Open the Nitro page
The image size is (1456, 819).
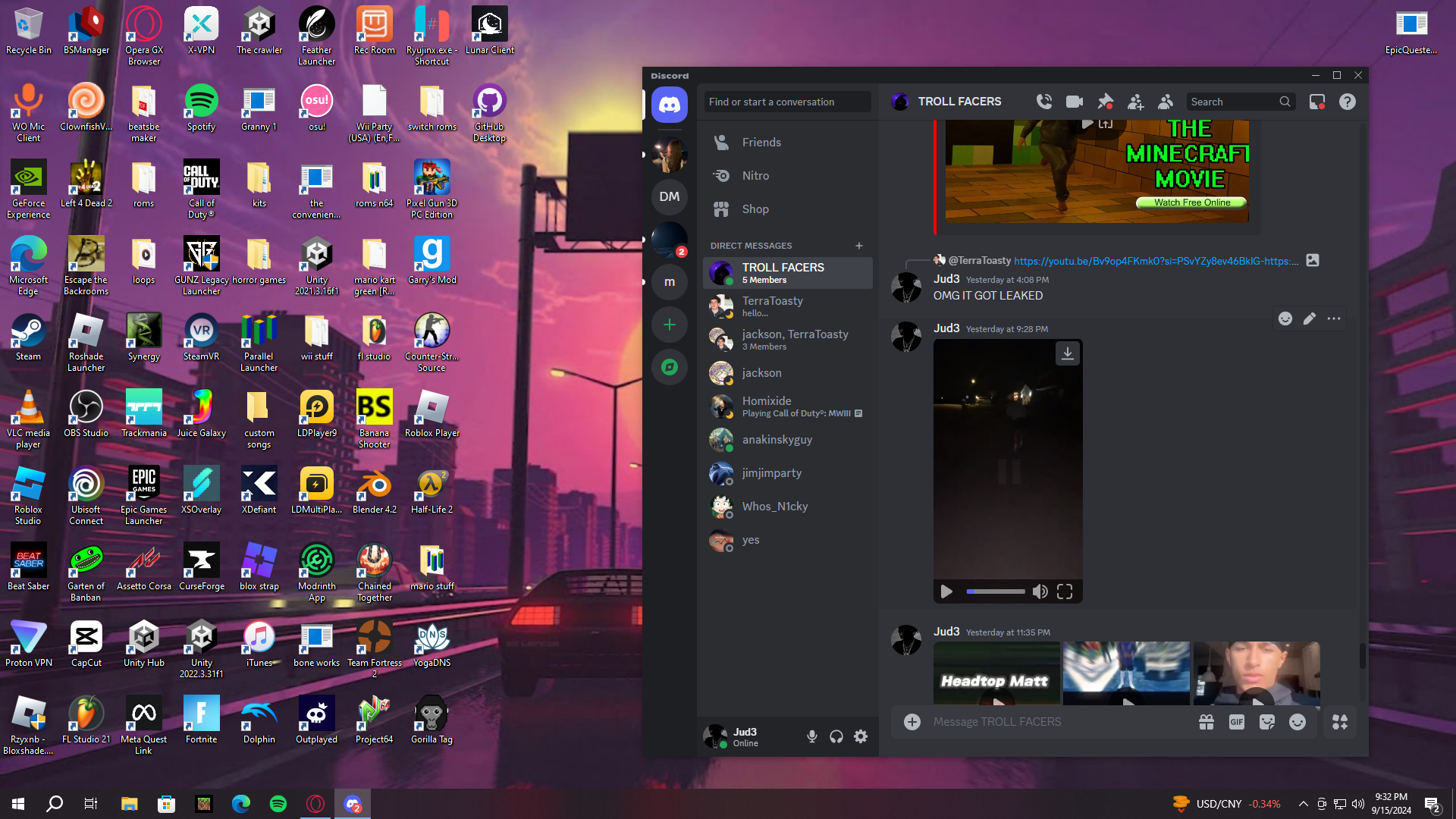pyautogui.click(x=755, y=176)
